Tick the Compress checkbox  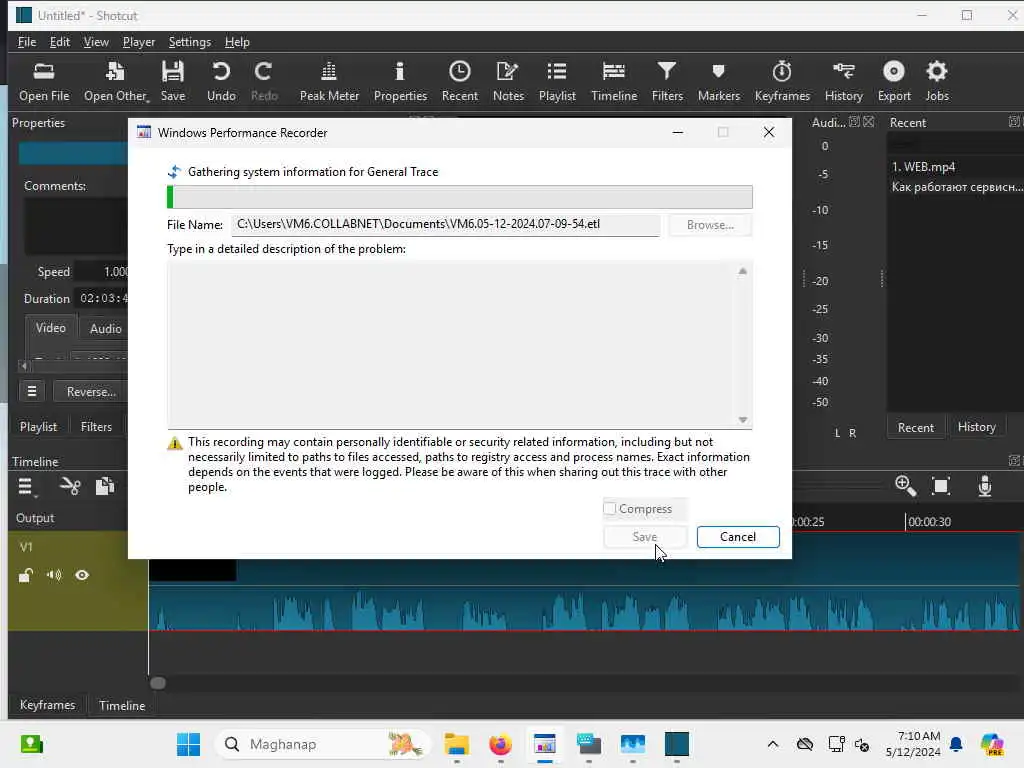(x=610, y=508)
